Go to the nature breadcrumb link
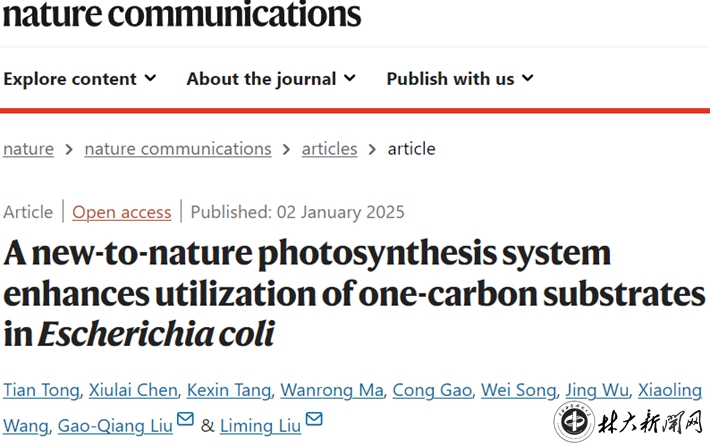This screenshot has width=710, height=446. (x=28, y=149)
